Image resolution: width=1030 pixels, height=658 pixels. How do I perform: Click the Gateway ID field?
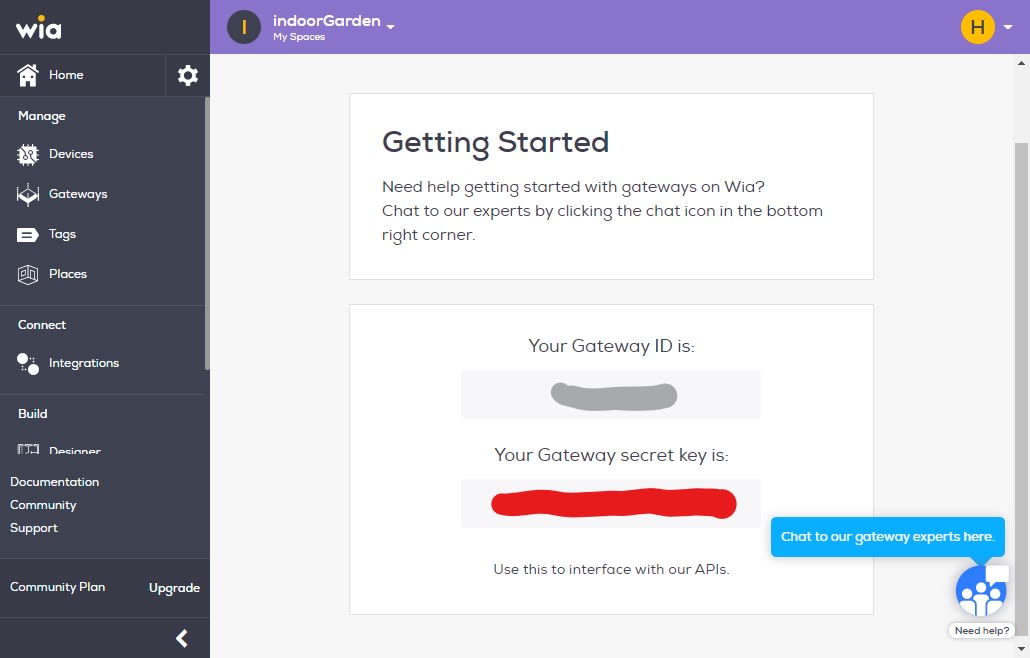pyautogui.click(x=611, y=395)
